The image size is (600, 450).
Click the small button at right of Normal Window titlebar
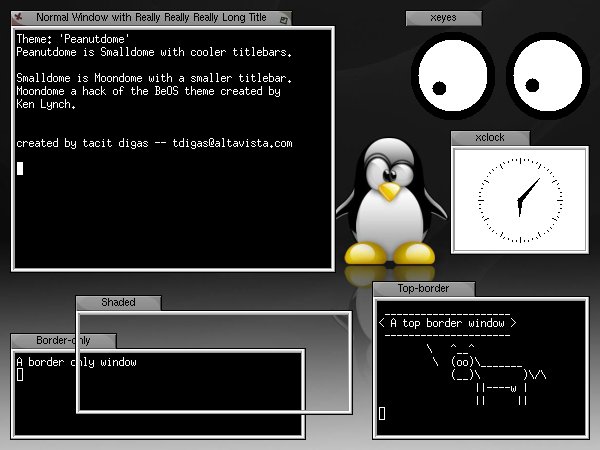click(284, 20)
